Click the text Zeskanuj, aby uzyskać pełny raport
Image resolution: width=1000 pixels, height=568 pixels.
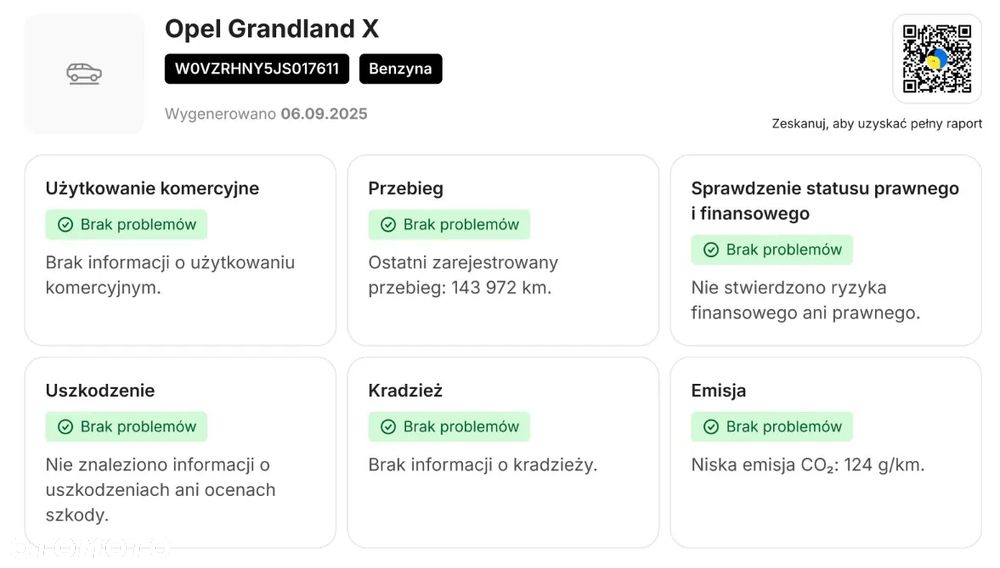coord(877,124)
